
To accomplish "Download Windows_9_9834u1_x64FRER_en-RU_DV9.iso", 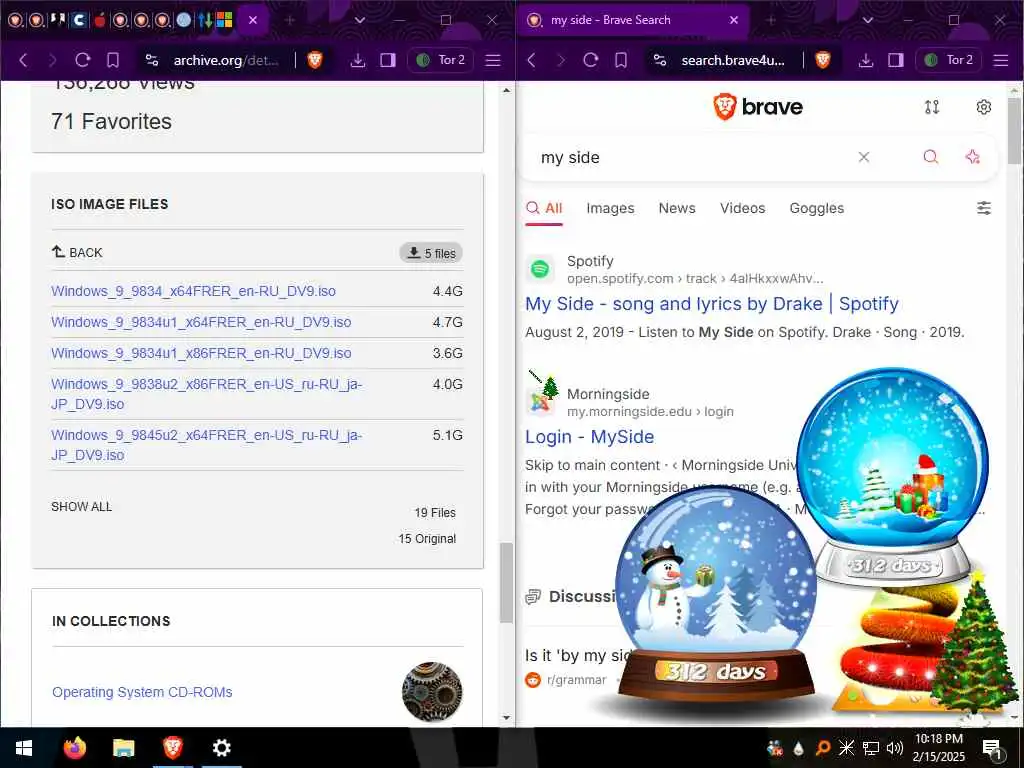I will click(x=201, y=322).
